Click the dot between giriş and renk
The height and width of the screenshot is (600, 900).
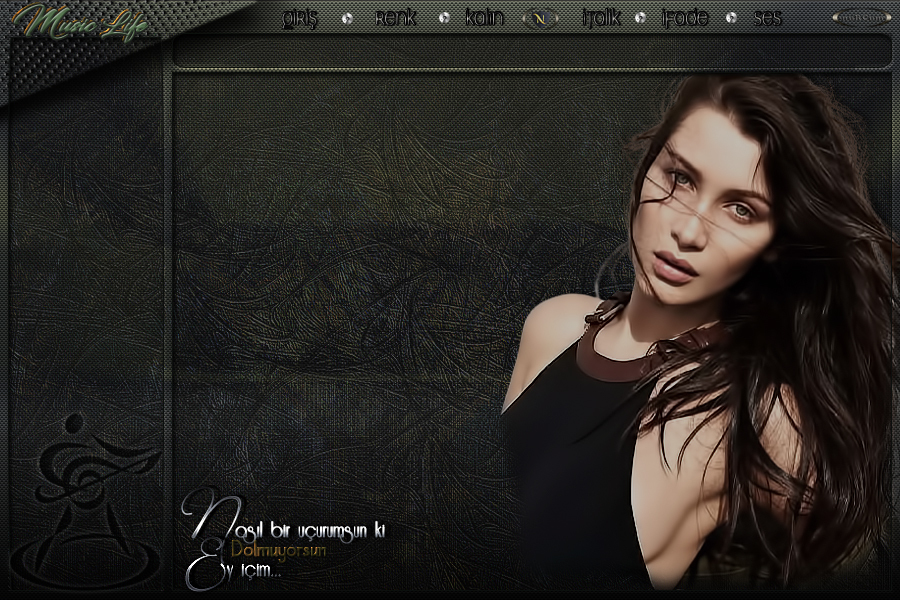tap(347, 18)
